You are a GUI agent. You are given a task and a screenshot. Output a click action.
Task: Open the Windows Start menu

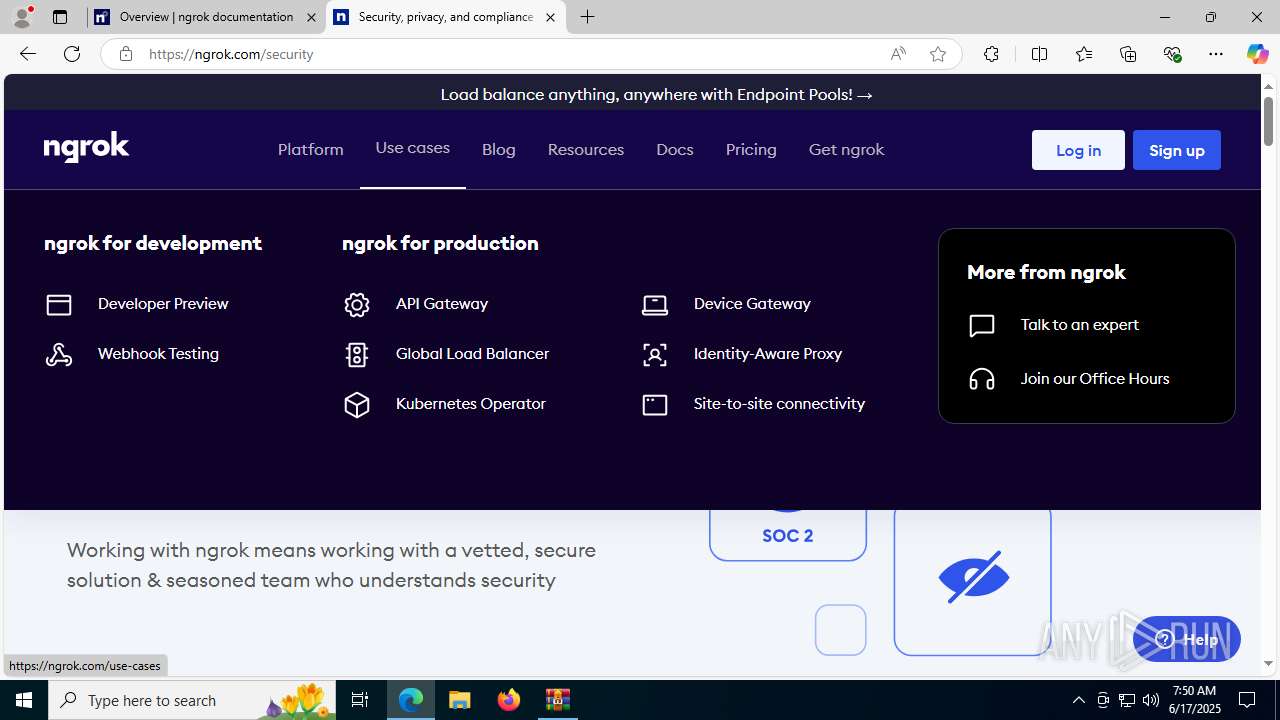click(x=24, y=700)
